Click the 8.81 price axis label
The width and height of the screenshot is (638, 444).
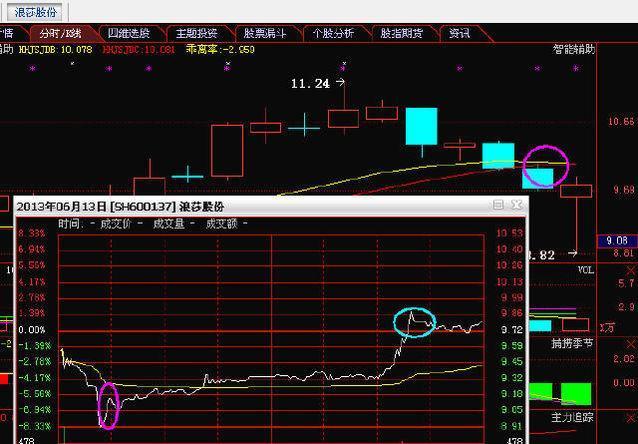pos(624,253)
